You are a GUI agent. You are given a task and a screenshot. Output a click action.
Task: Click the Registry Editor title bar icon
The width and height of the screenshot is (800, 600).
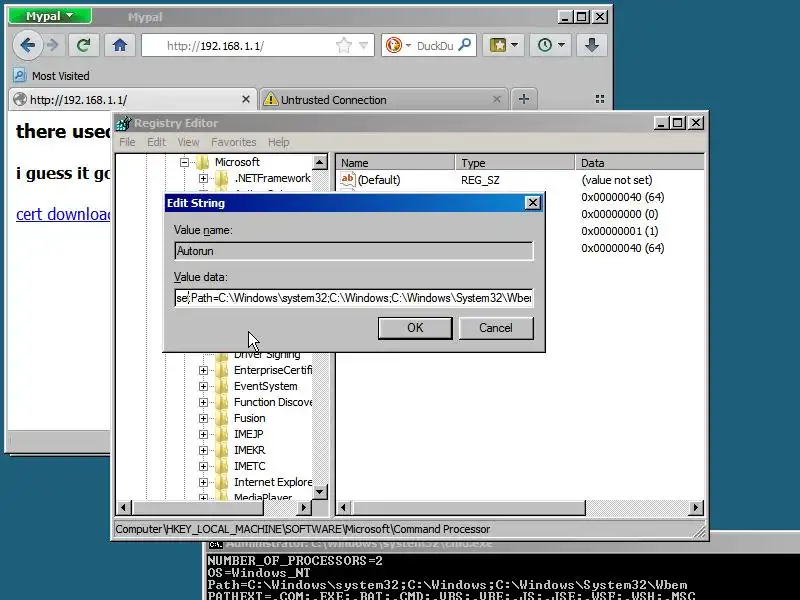pos(123,123)
